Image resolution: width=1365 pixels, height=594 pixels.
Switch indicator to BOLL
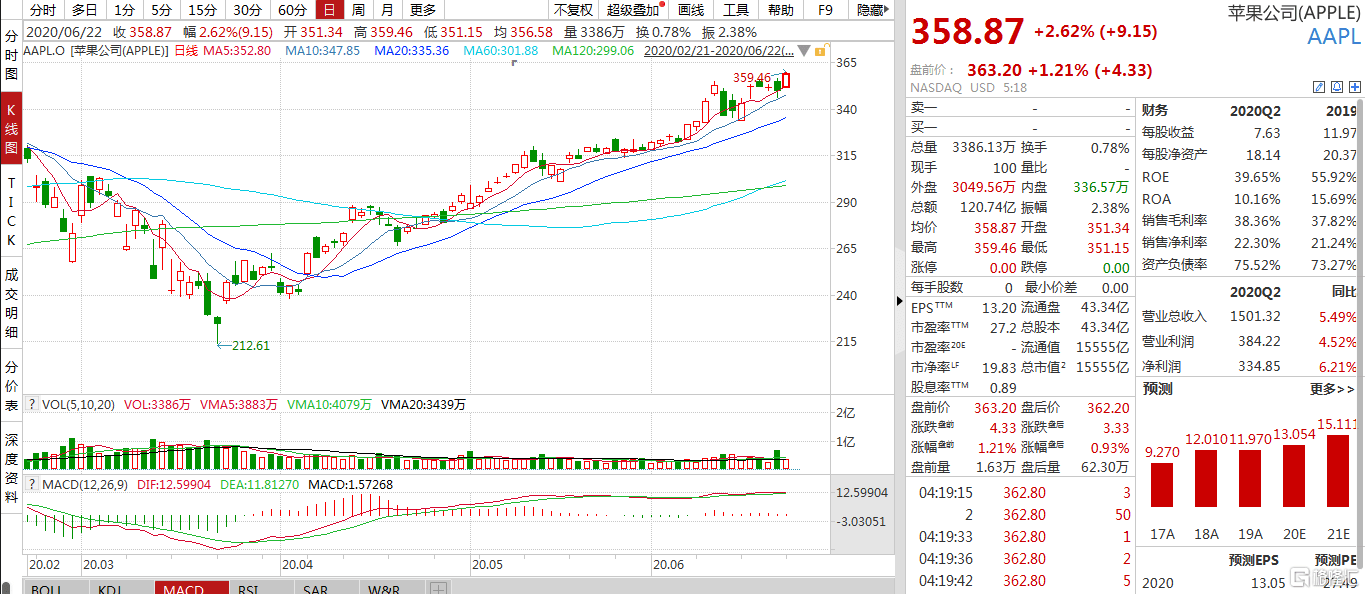56,588
